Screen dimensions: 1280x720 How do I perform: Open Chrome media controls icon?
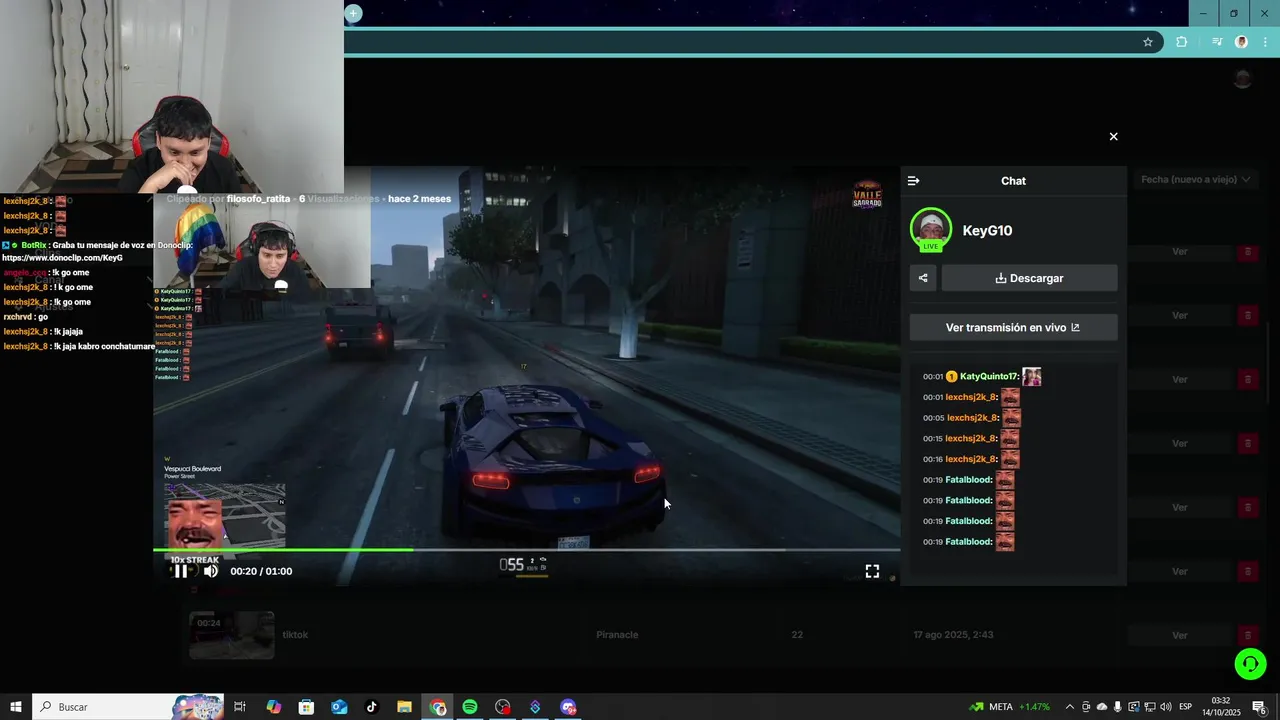coord(1217,42)
